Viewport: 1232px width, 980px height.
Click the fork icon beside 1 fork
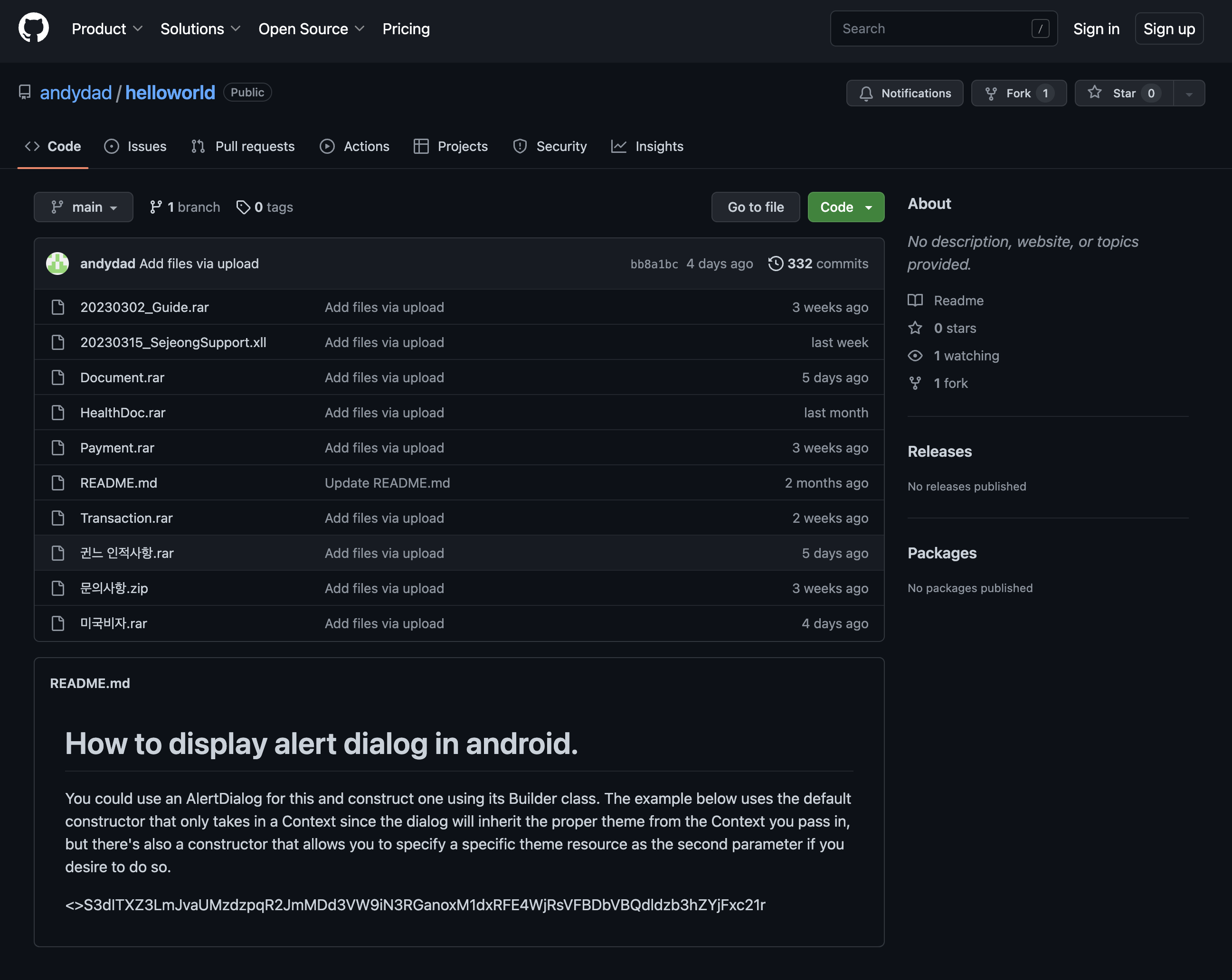pos(915,383)
